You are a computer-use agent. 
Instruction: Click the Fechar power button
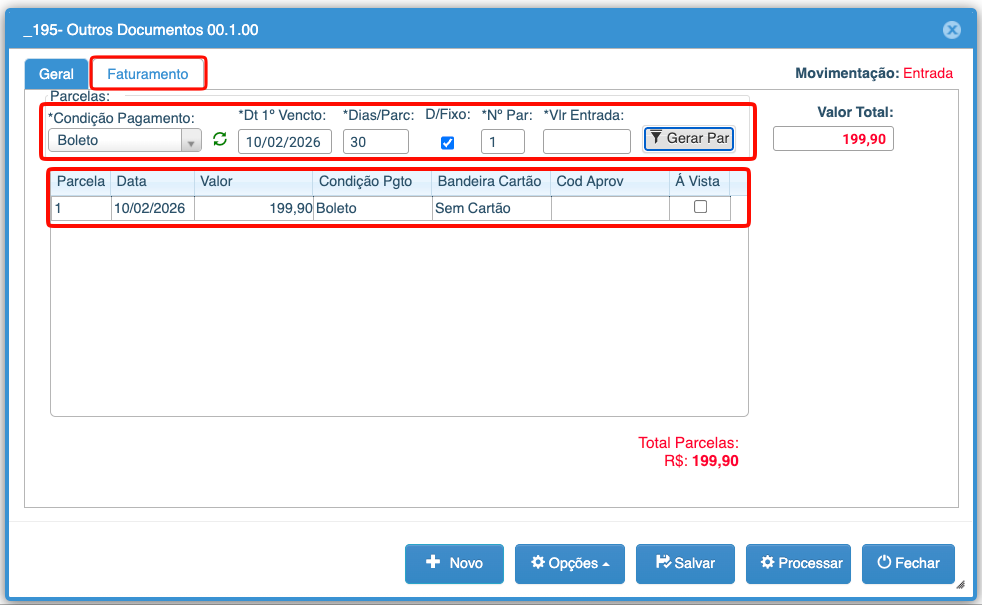908,564
